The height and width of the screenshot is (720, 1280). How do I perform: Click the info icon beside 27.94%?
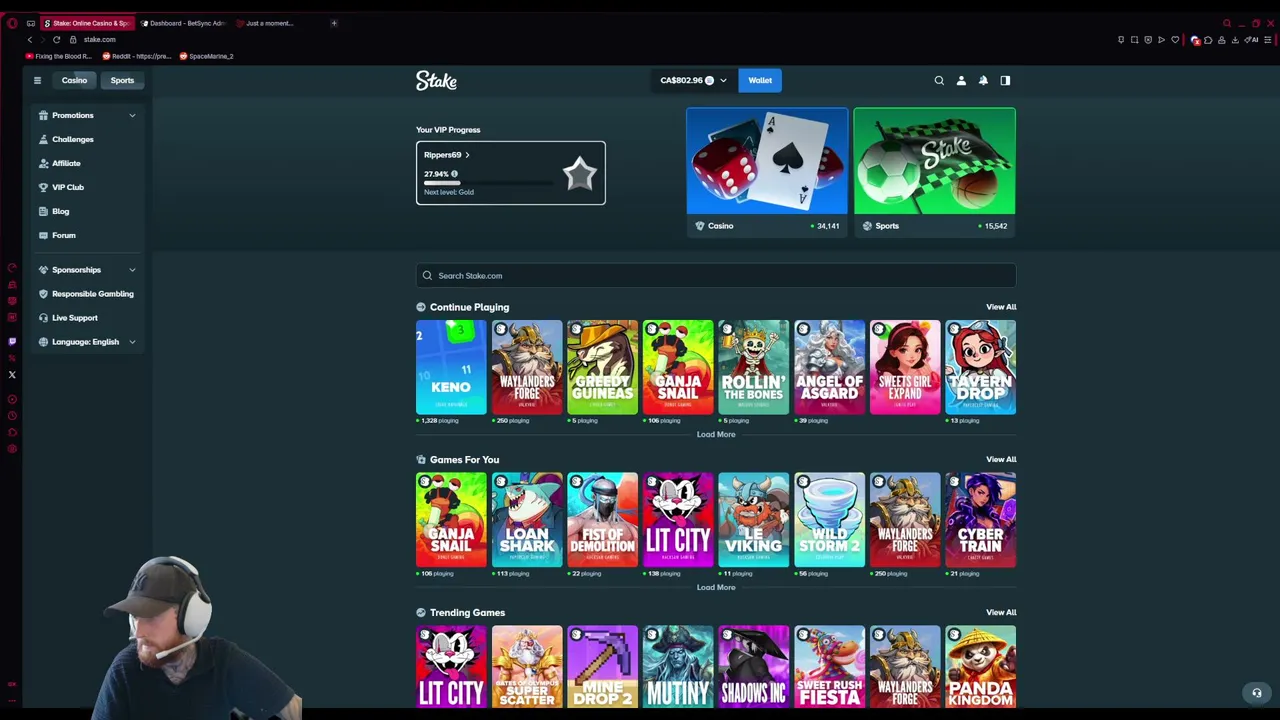click(454, 174)
